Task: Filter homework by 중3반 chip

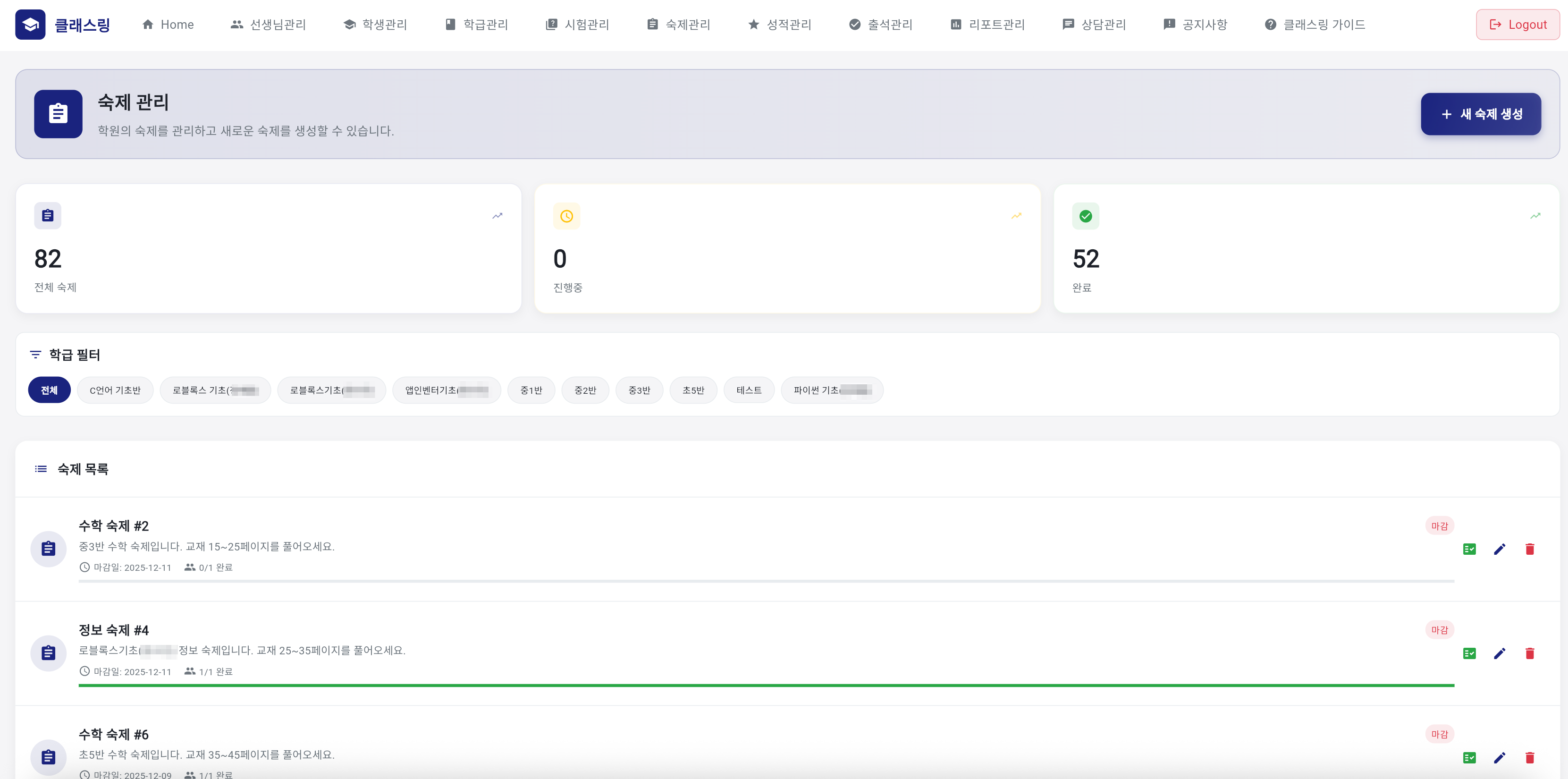Action: [639, 390]
